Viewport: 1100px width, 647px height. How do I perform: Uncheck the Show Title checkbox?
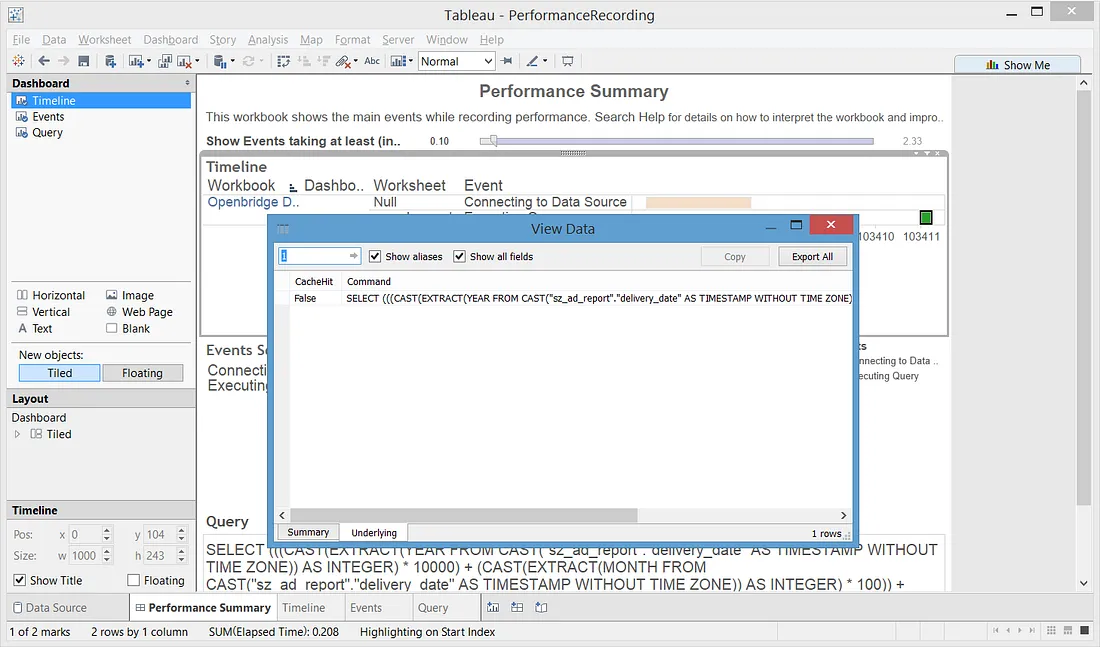click(20, 580)
